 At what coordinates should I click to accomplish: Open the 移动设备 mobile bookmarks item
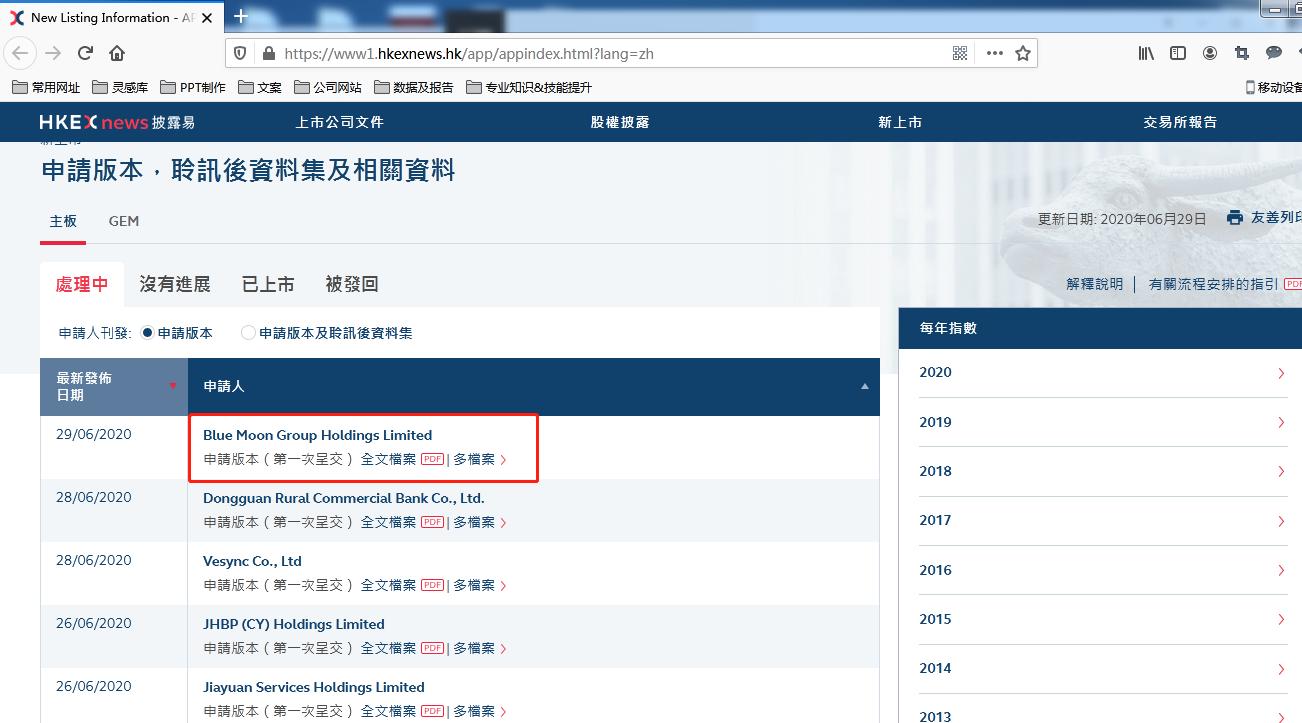coord(1273,87)
